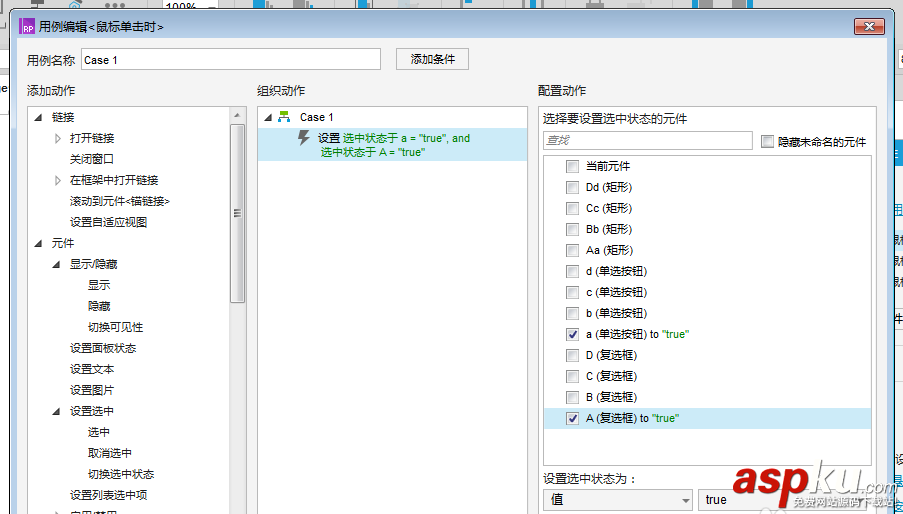Check the d (单选按钮) checkbox
903x514 pixels.
tap(572, 271)
